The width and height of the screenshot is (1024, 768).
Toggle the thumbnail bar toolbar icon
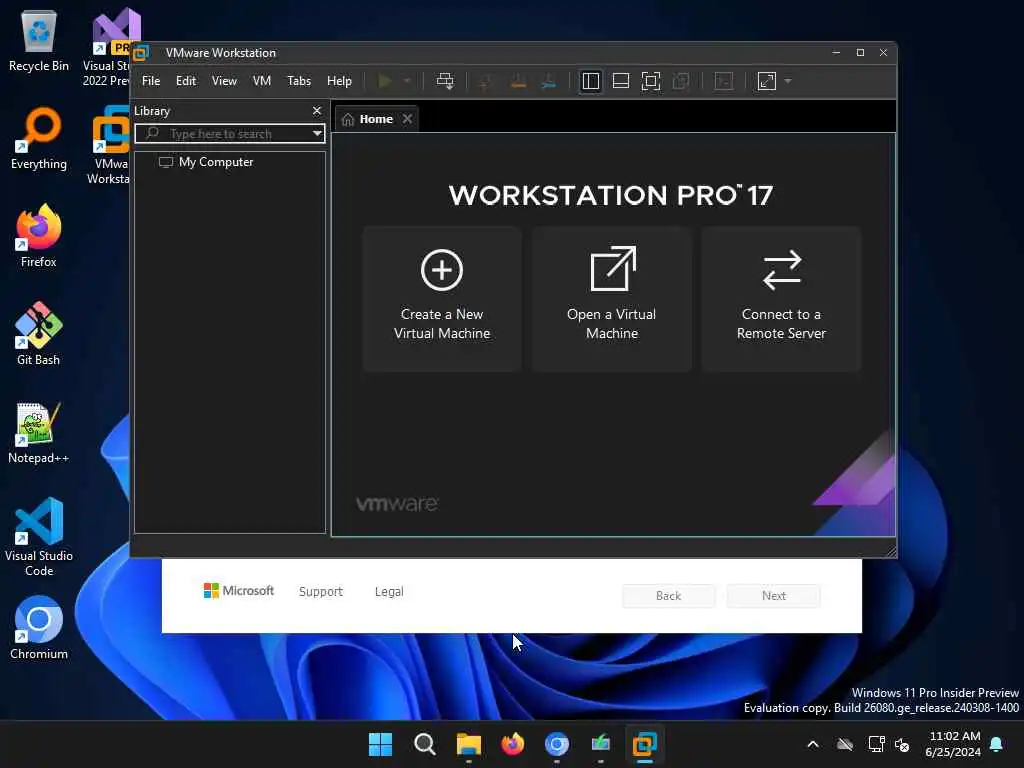coord(621,81)
